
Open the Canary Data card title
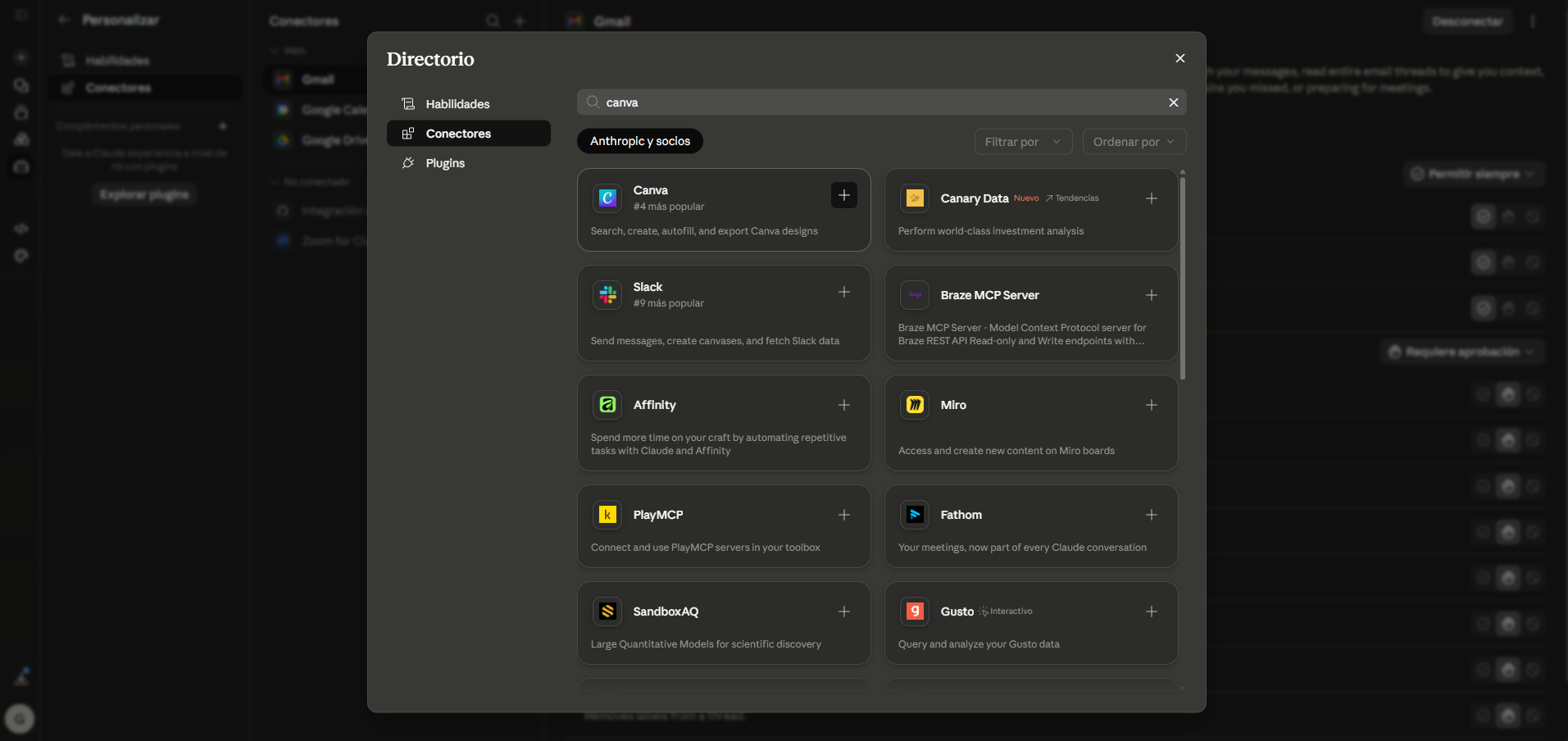pyautogui.click(x=975, y=198)
